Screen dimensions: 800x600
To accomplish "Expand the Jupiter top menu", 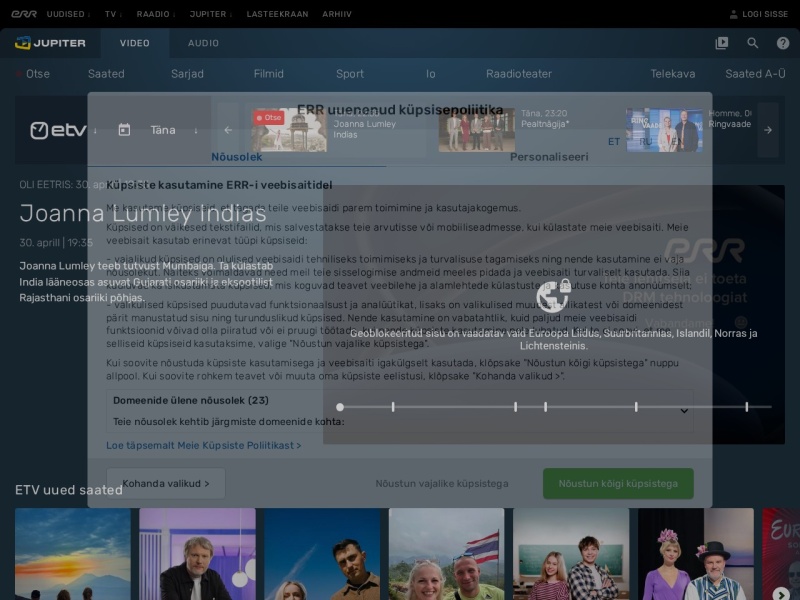I will (211, 14).
